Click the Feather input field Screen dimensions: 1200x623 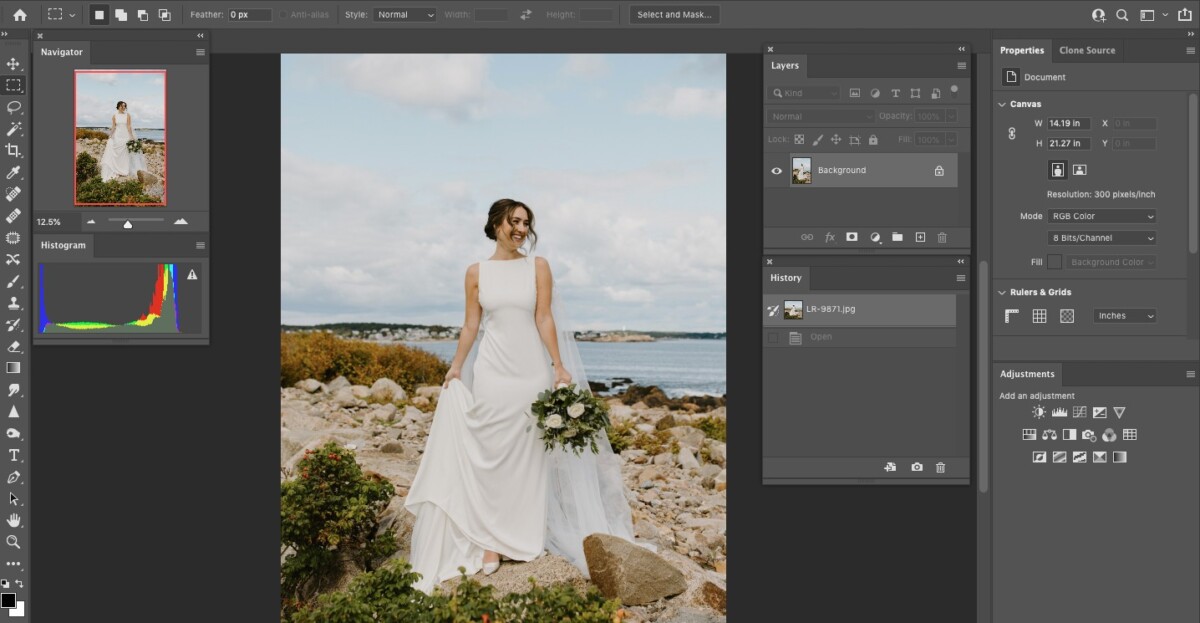tap(249, 15)
